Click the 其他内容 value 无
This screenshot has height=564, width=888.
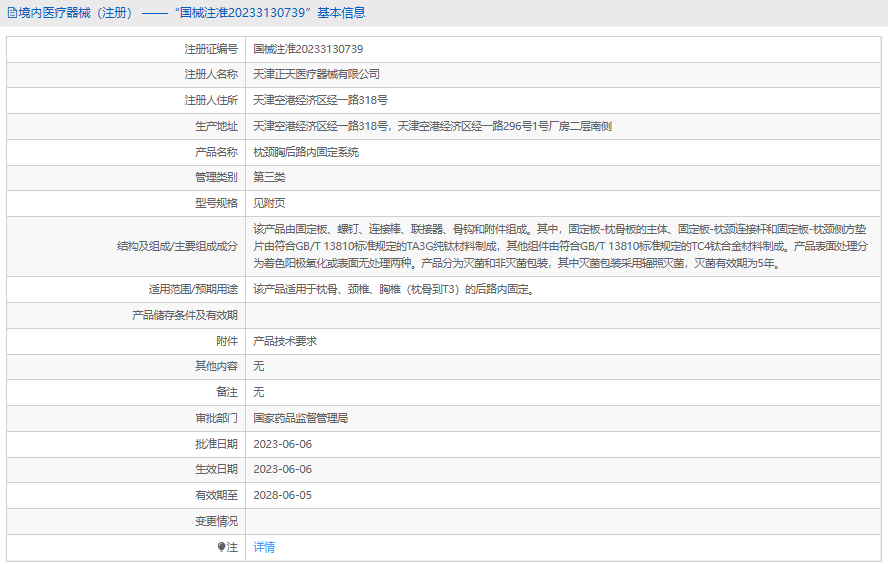(x=259, y=366)
